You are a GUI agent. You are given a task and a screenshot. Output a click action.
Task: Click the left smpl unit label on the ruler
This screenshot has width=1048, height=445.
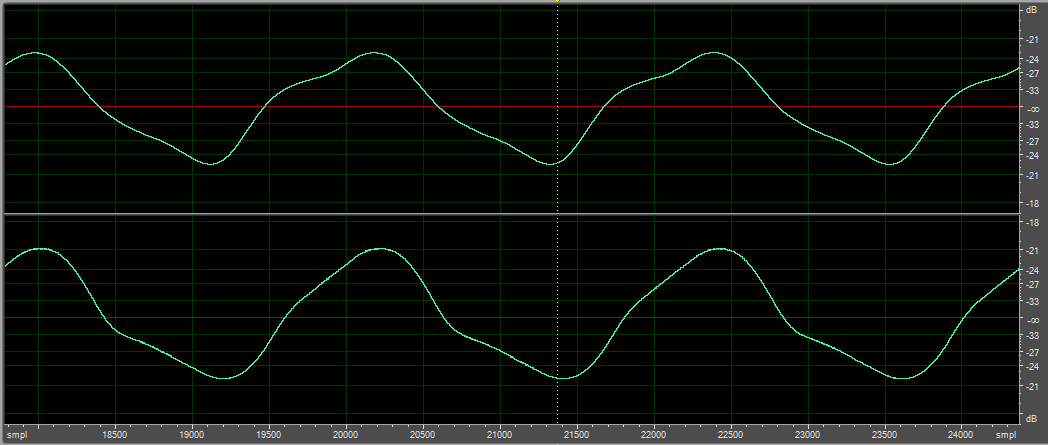pos(15,435)
